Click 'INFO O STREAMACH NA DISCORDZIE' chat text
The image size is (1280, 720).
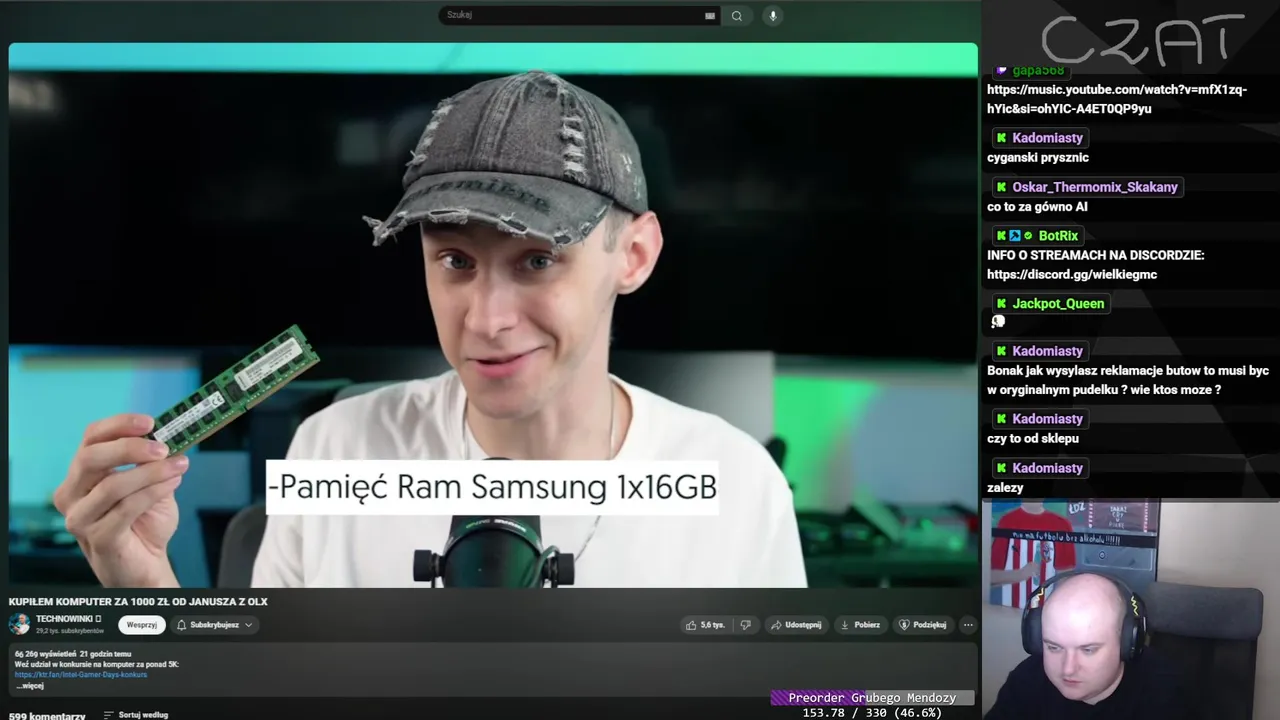(1096, 255)
